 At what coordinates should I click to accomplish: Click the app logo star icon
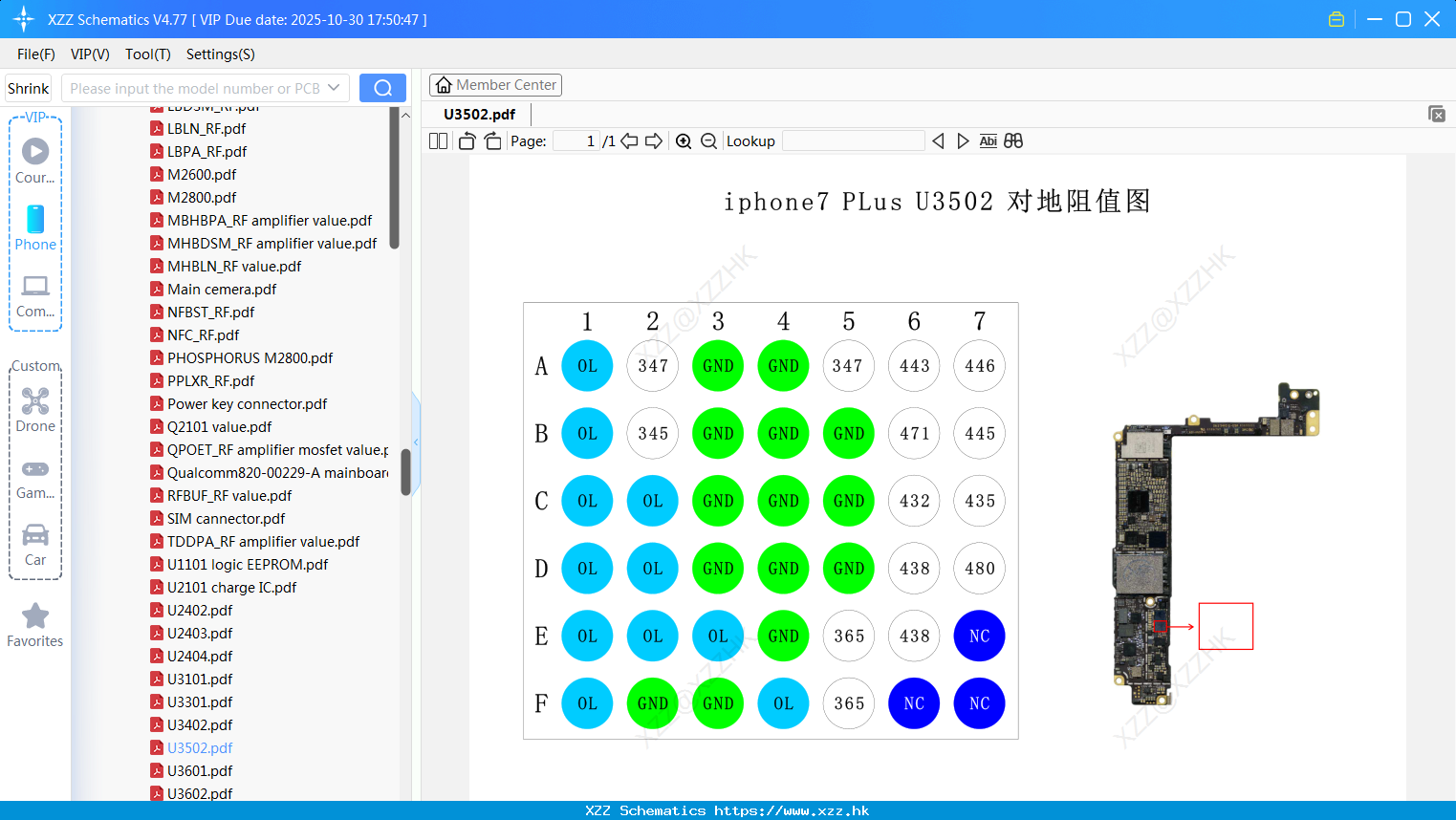pos(24,19)
